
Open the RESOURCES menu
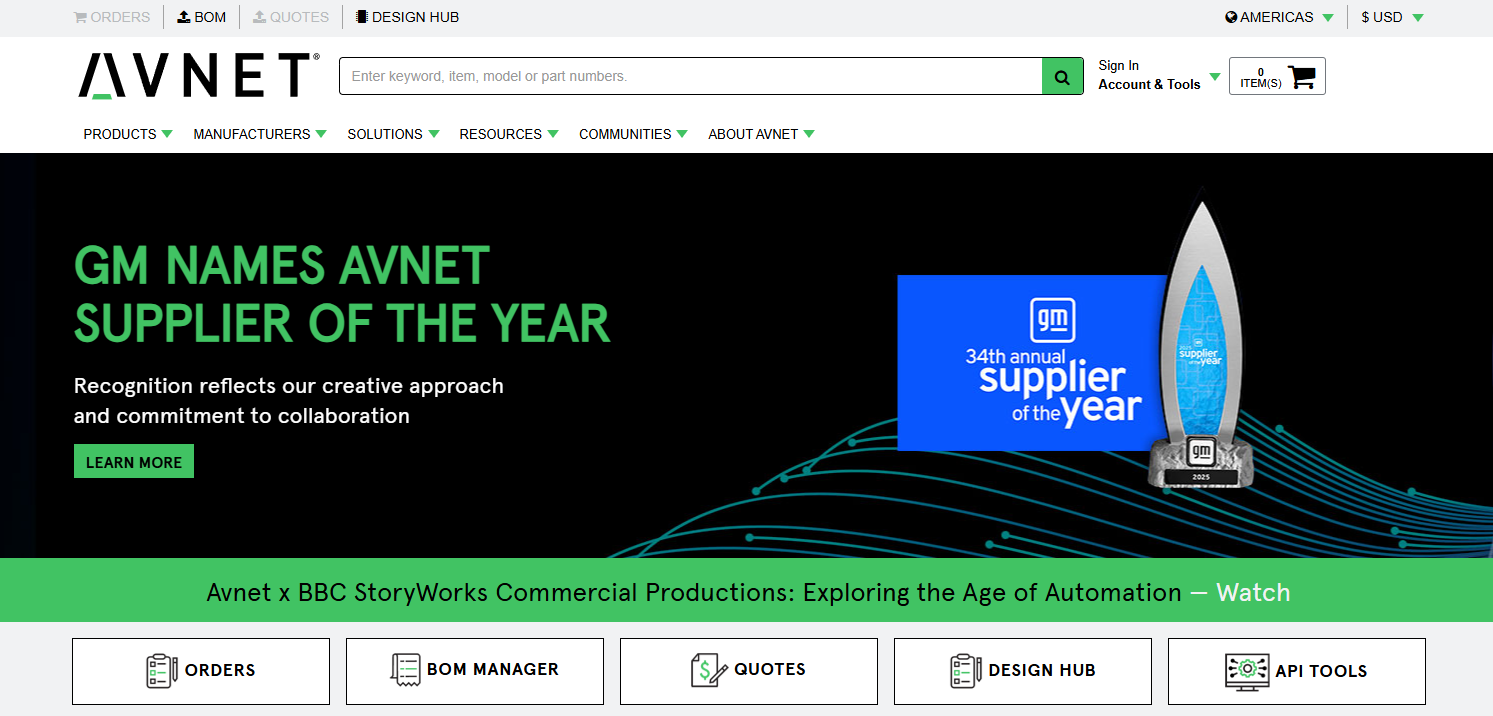pos(509,134)
